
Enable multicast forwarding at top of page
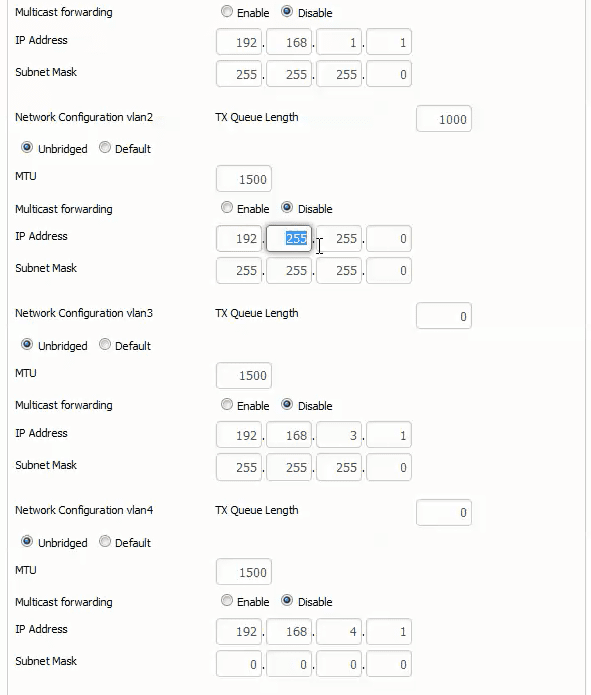pos(227,12)
